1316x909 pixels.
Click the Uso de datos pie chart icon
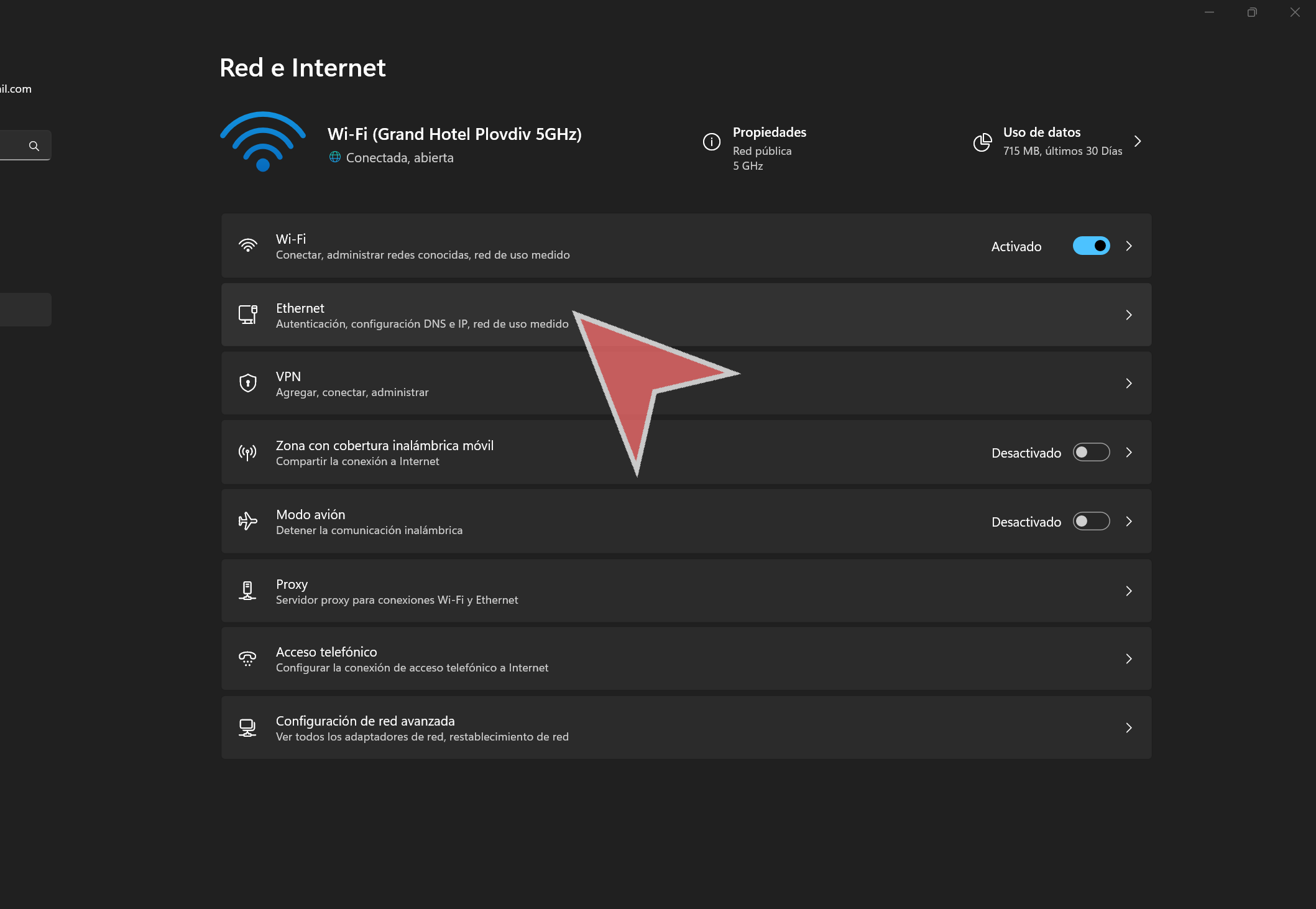pyautogui.click(x=982, y=142)
